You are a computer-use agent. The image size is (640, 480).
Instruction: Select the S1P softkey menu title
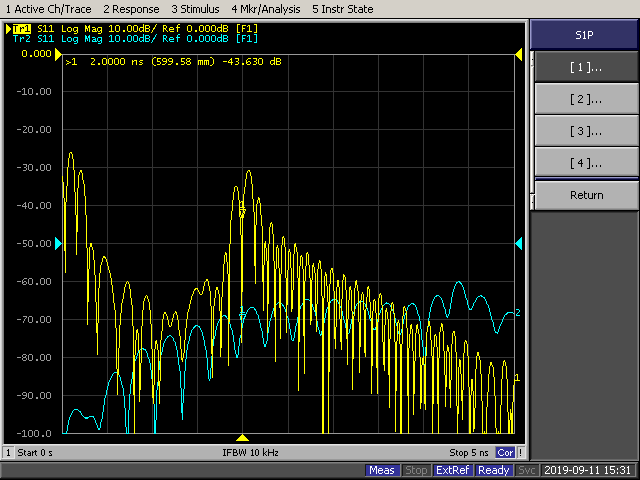[x=586, y=35]
